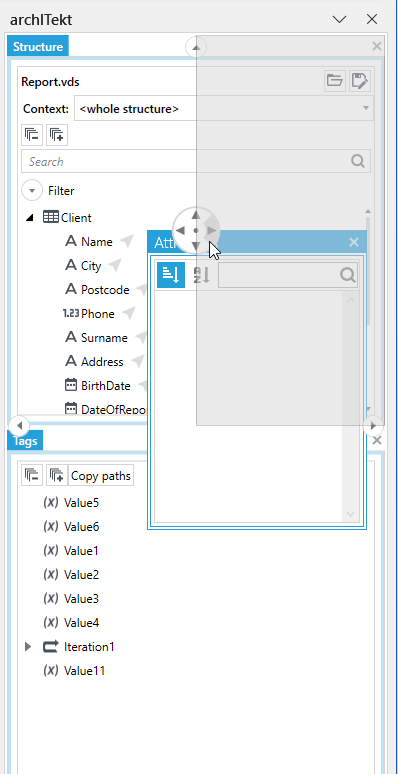Image resolution: width=398 pixels, height=774 pixels.
Task: Toggle alphabetical sort in attributes panel
Action: click(201, 275)
